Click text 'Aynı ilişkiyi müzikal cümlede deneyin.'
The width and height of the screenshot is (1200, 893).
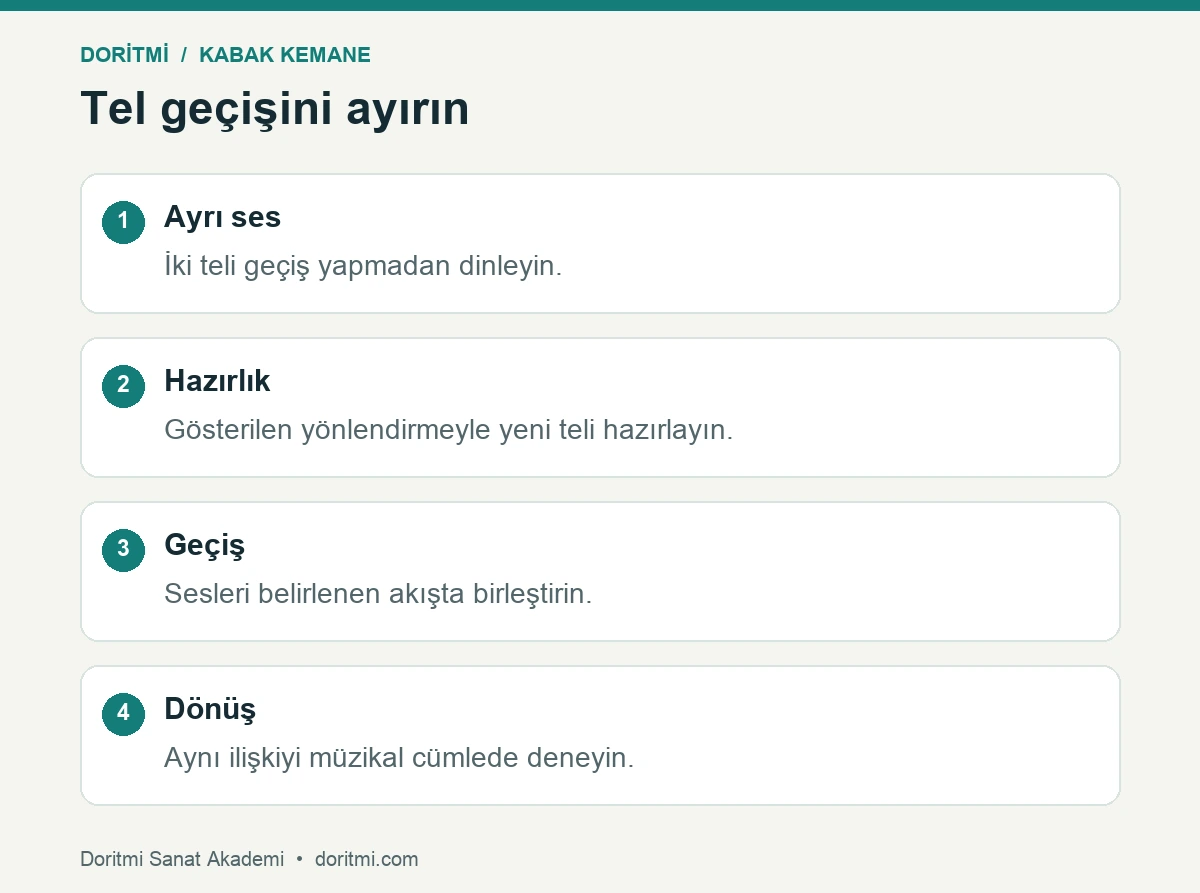(399, 758)
